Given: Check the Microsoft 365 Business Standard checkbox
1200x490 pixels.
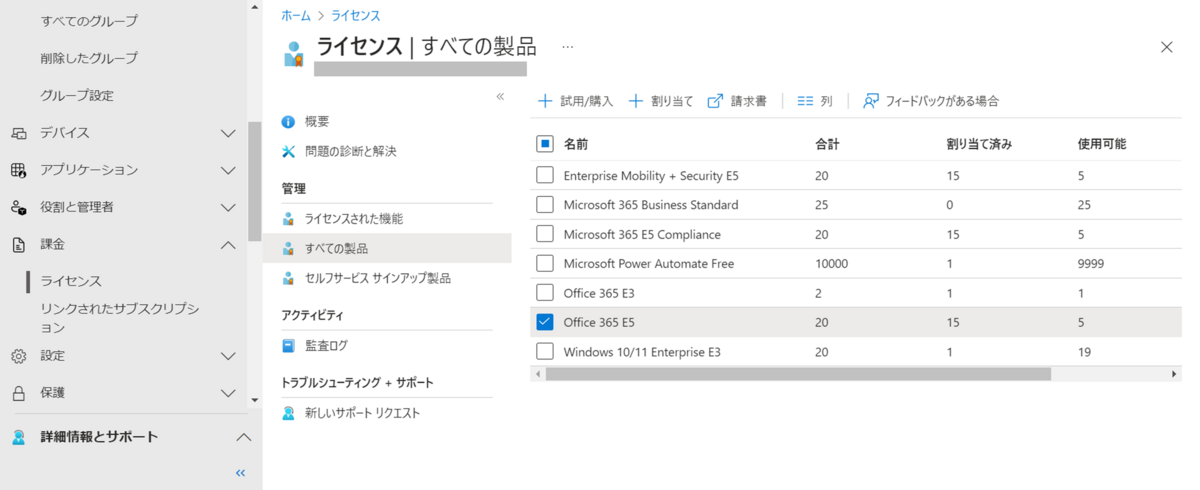Looking at the screenshot, I should [x=545, y=204].
